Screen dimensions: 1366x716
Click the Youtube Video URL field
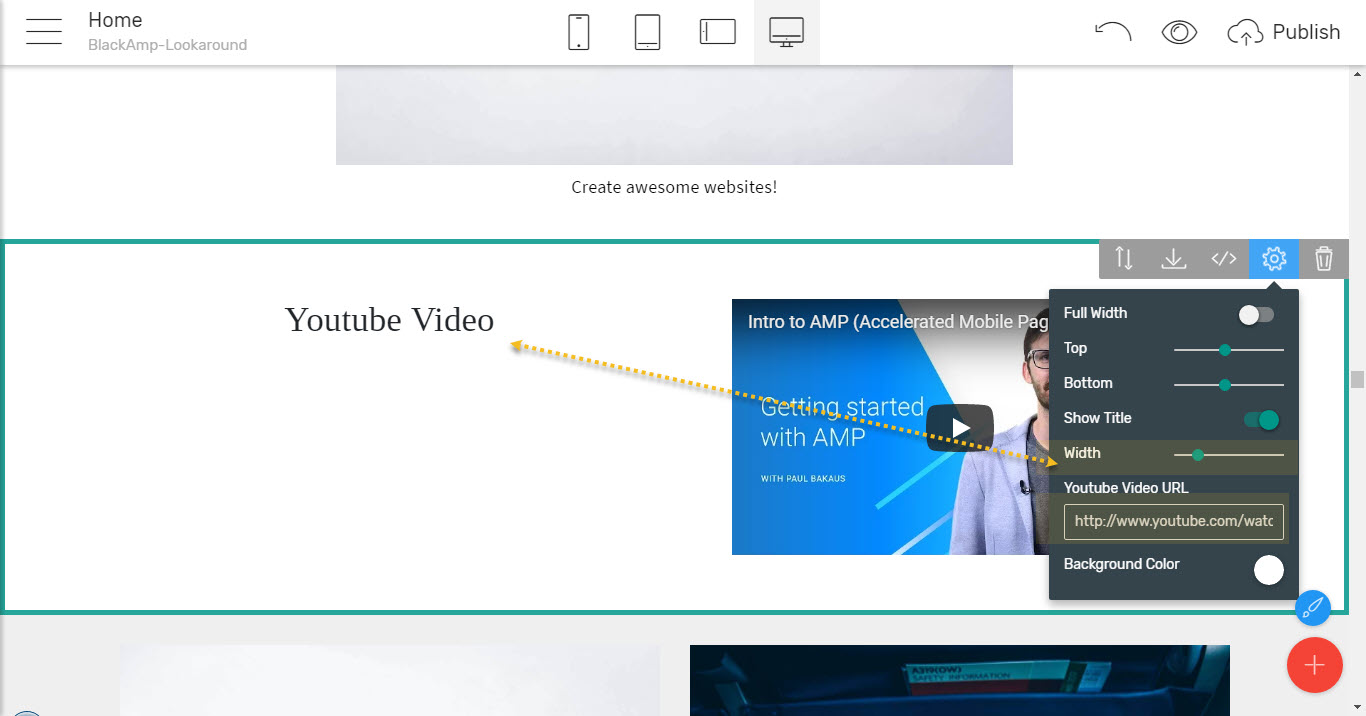(1173, 521)
